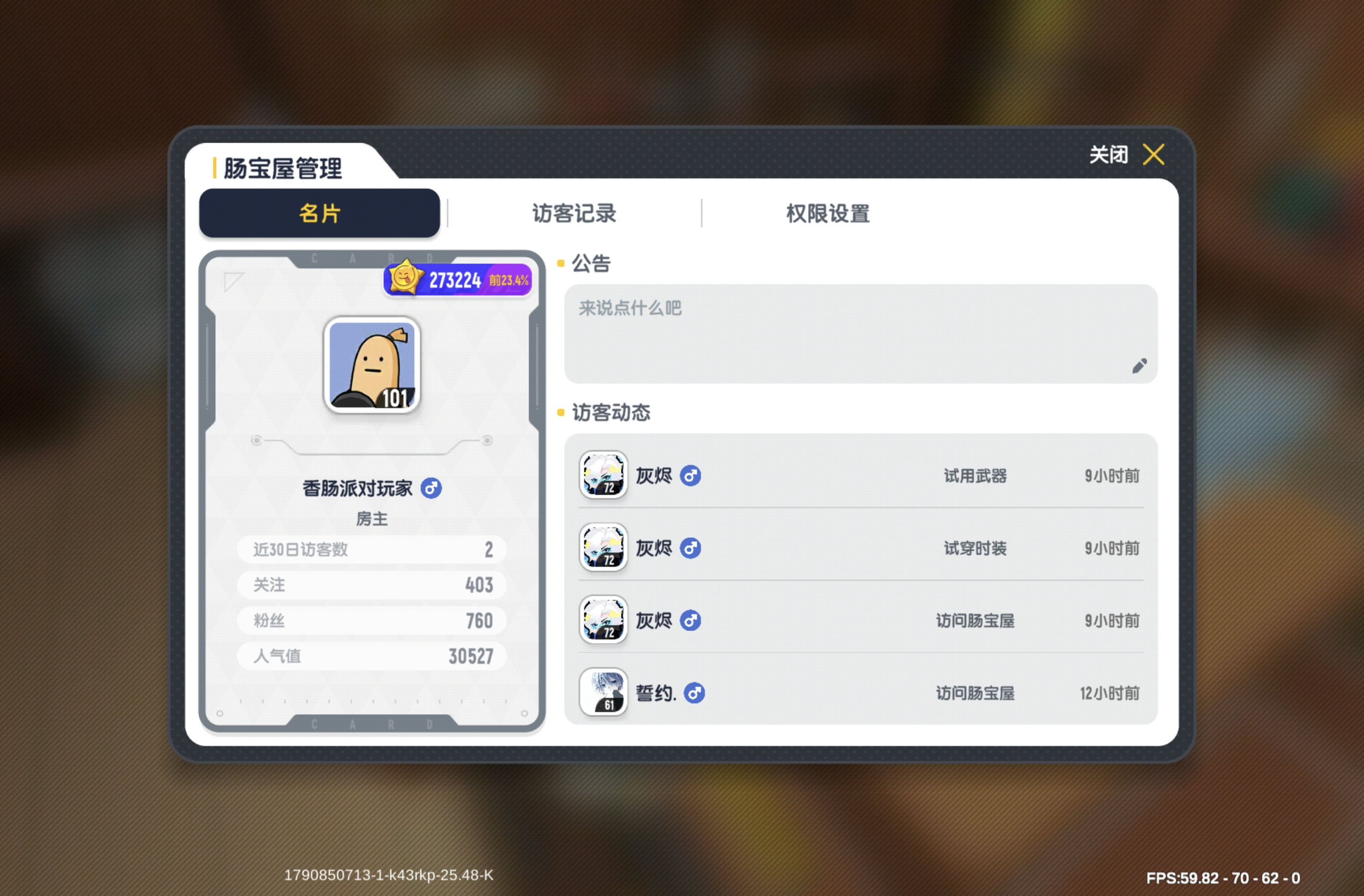
Task: Click the 关注 403 stat row
Action: pyautogui.click(x=372, y=585)
